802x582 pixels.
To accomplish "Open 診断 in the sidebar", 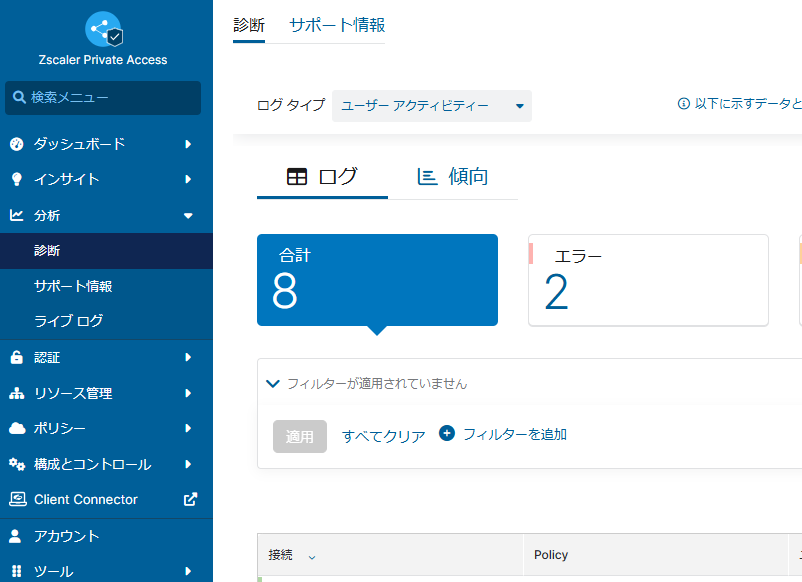I will click(106, 251).
